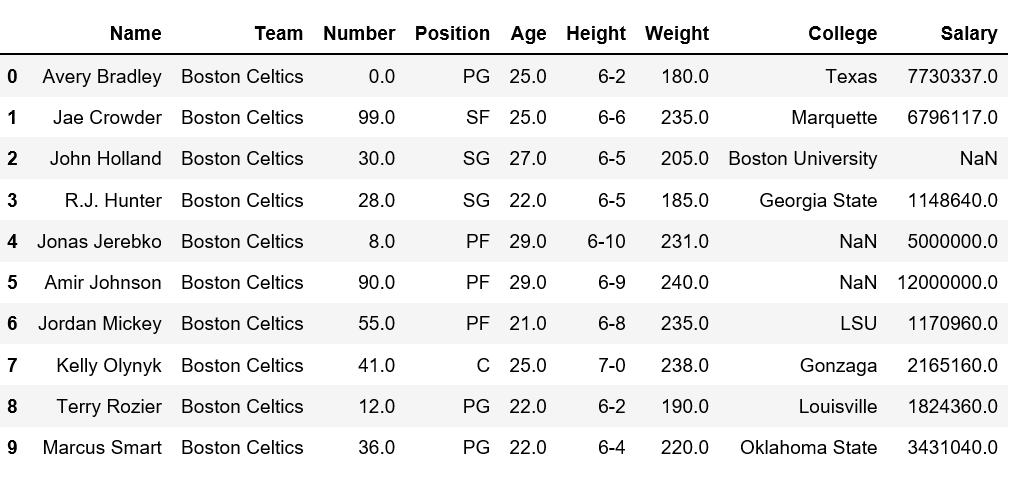Screen dimensions: 1014x487
Task: Click the Position column header
Action: tap(452, 33)
